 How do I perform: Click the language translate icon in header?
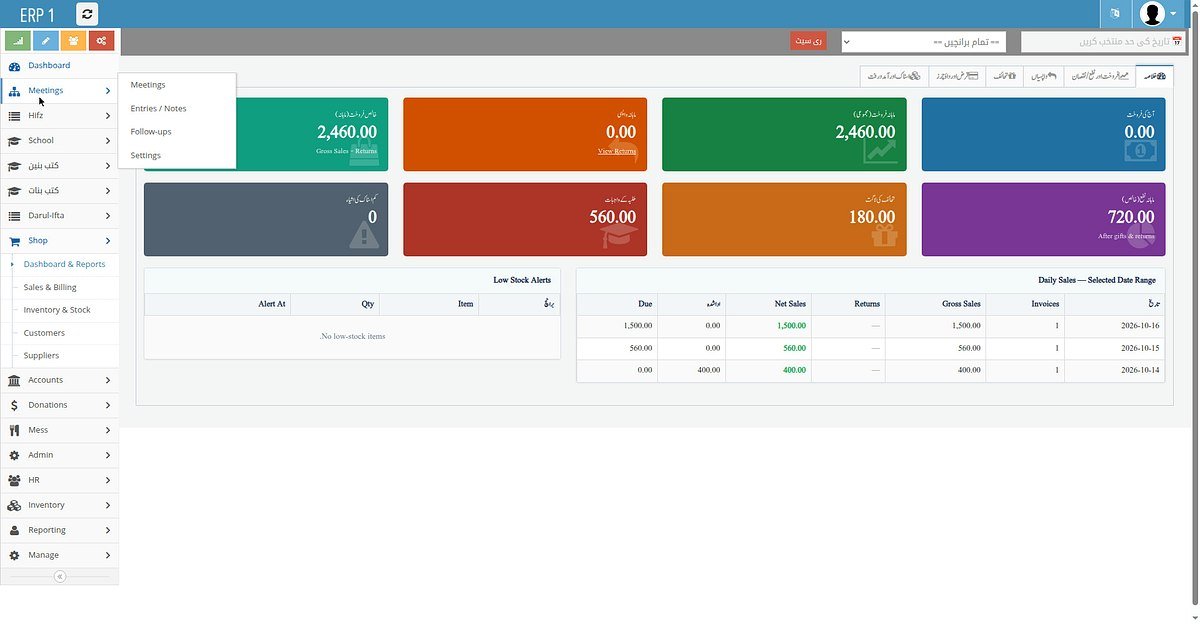coord(1114,14)
